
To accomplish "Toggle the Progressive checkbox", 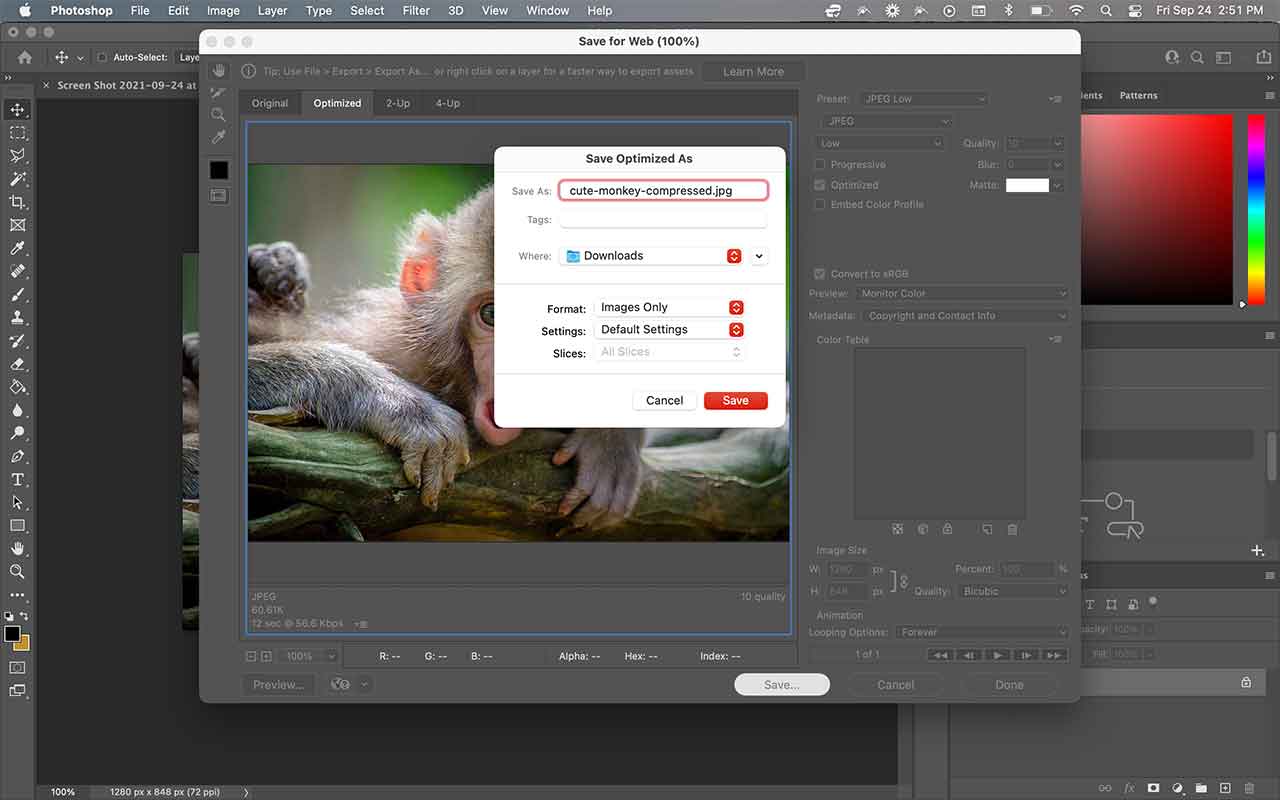I will tap(820, 164).
